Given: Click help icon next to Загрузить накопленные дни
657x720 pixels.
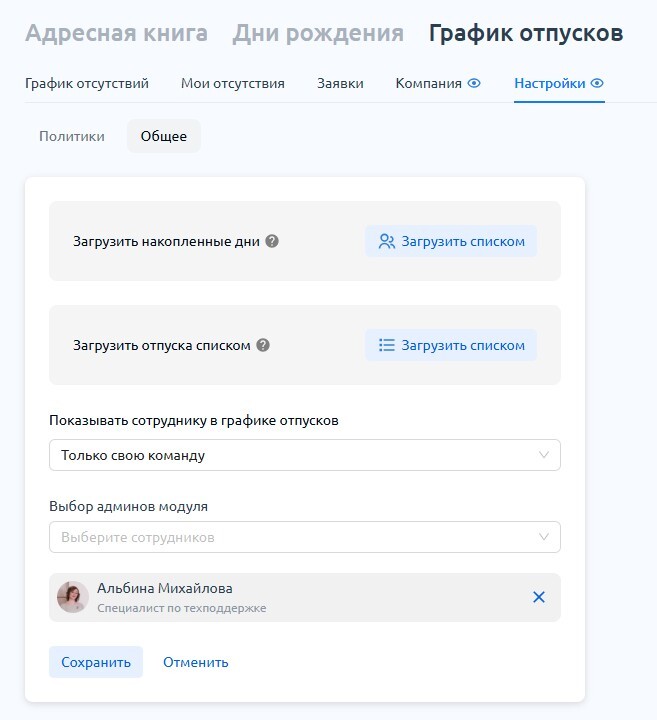Looking at the screenshot, I should coord(272,241).
